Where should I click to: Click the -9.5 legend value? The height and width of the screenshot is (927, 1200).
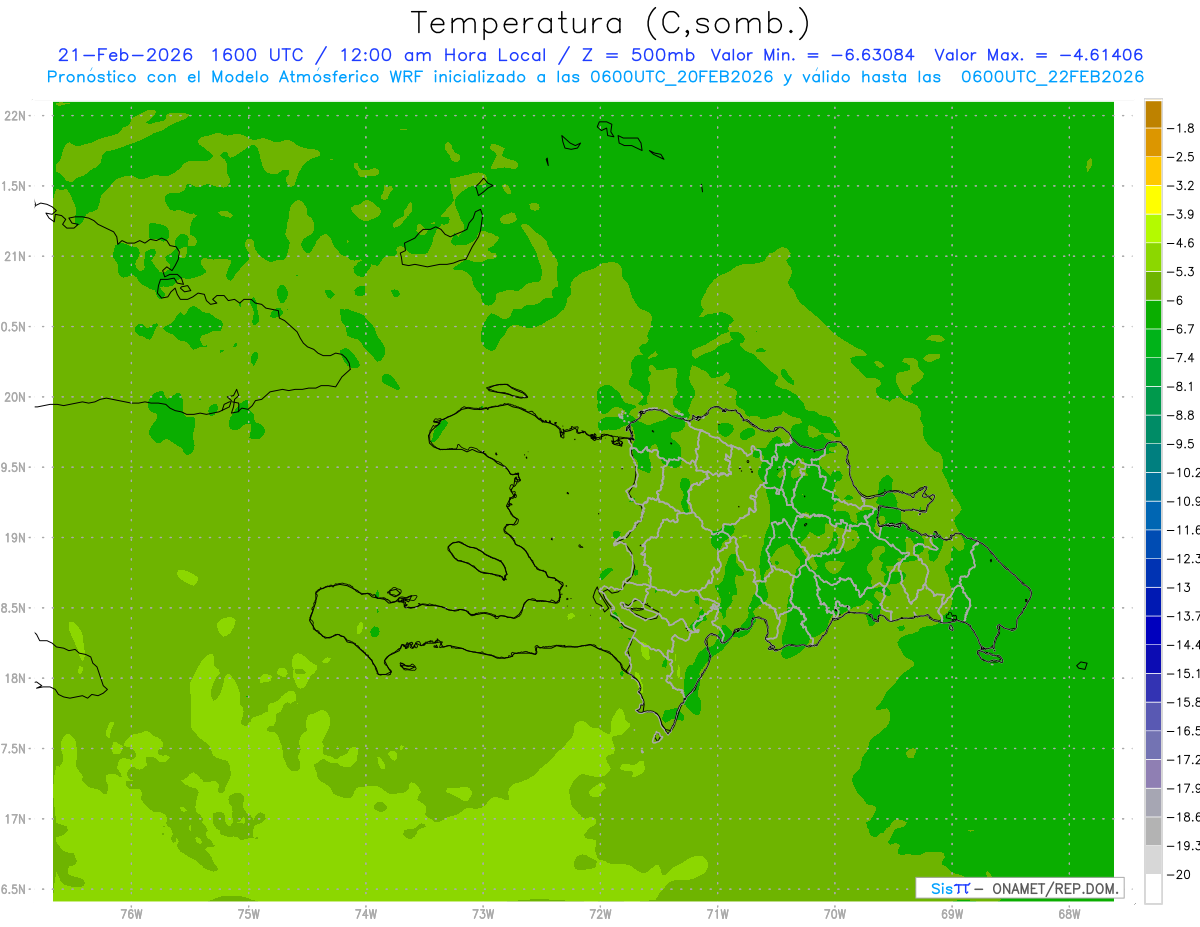[x=1181, y=444]
